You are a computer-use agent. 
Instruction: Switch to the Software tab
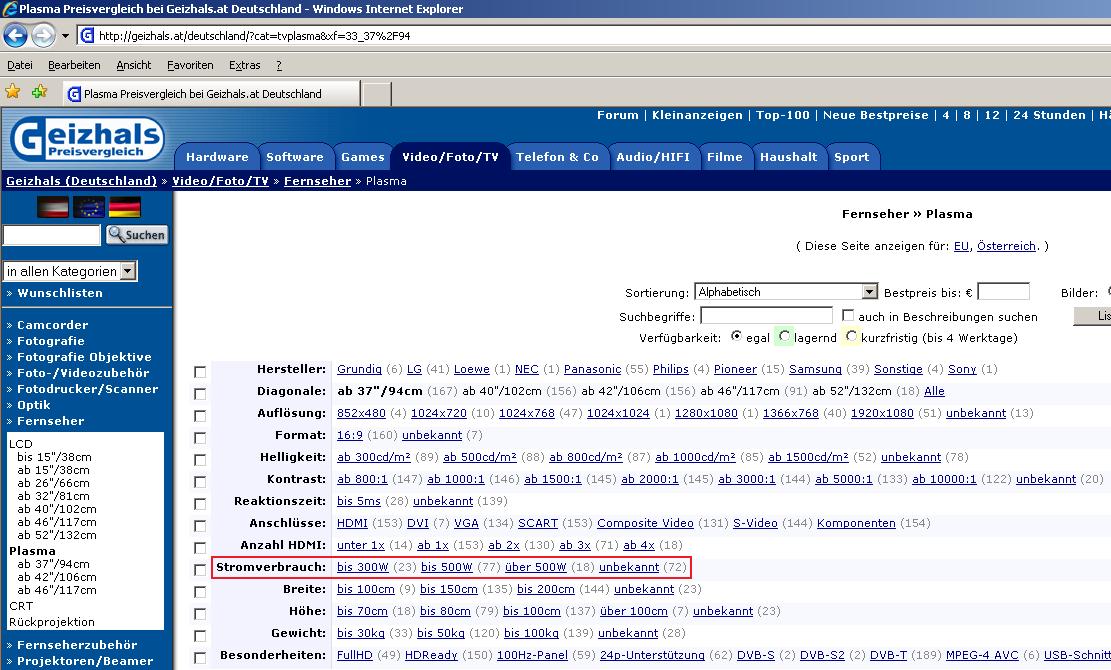pyautogui.click(x=294, y=157)
